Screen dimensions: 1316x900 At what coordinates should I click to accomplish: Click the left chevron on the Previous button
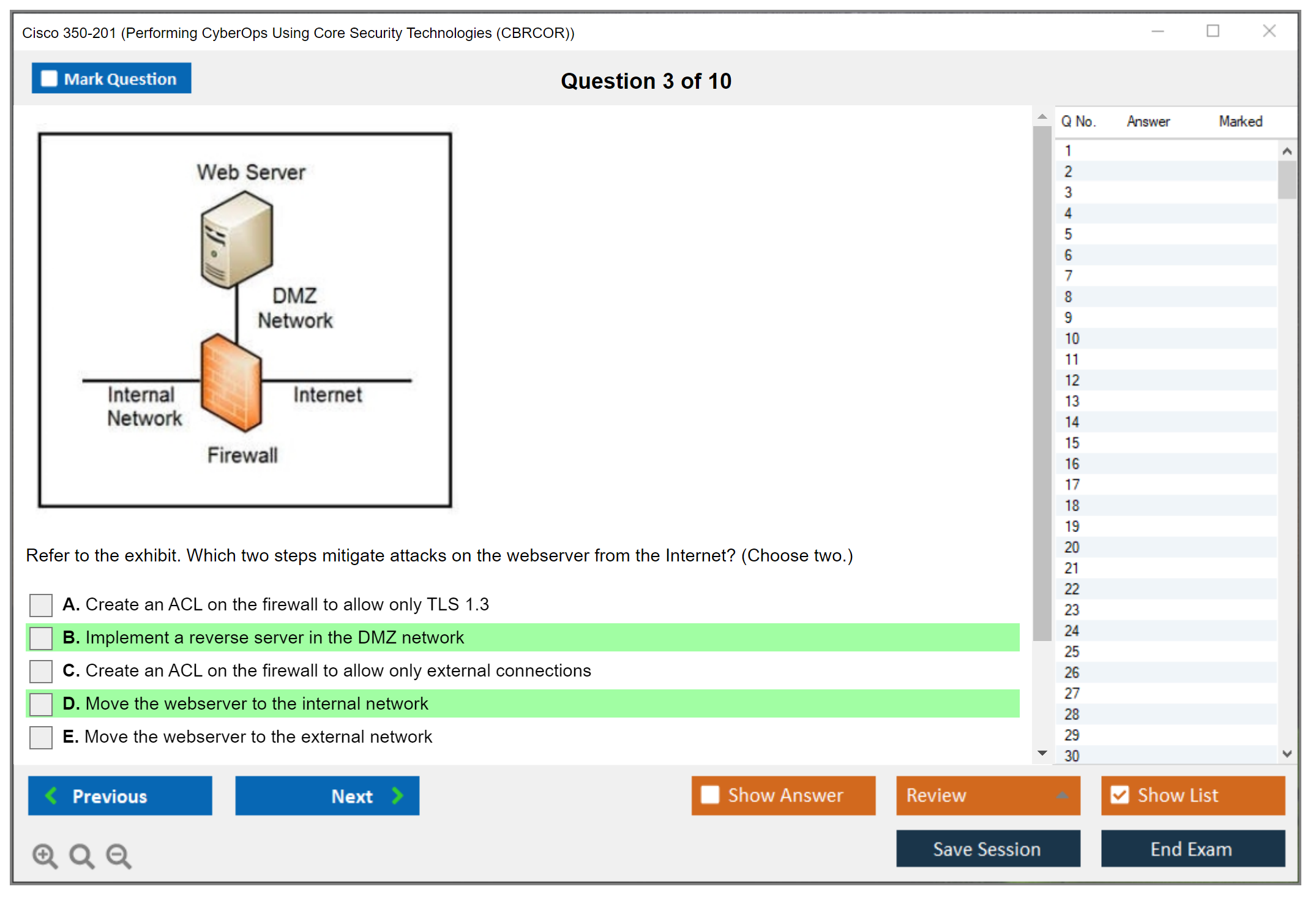tap(51, 795)
